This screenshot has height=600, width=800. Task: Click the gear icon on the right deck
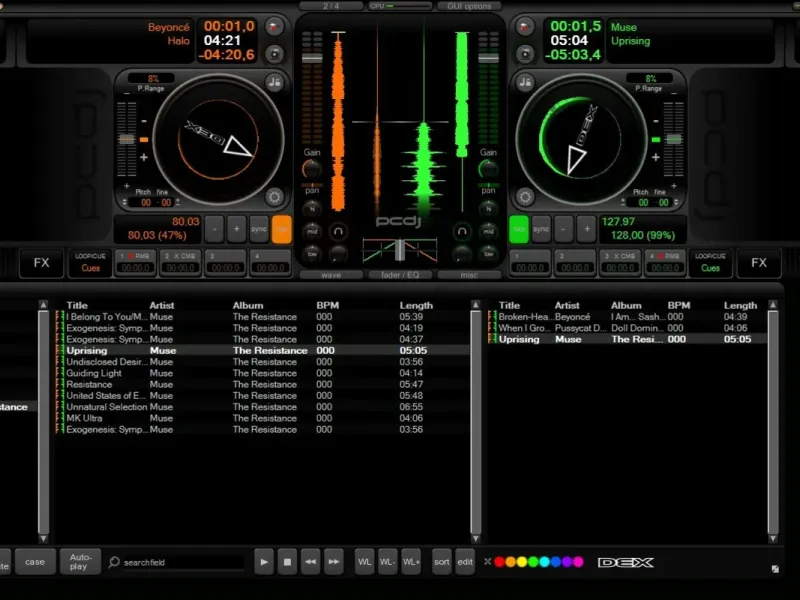coord(526,197)
